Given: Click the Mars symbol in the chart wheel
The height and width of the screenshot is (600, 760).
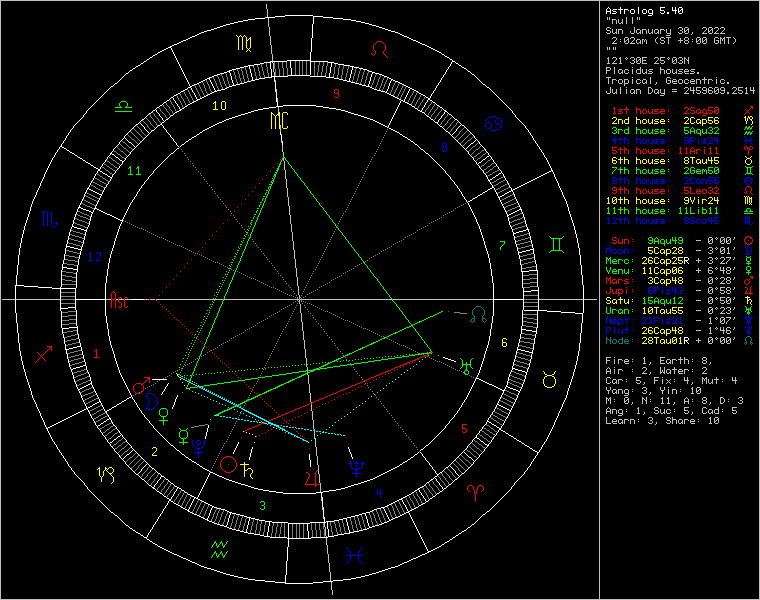Looking at the screenshot, I should pyautogui.click(x=141, y=386).
